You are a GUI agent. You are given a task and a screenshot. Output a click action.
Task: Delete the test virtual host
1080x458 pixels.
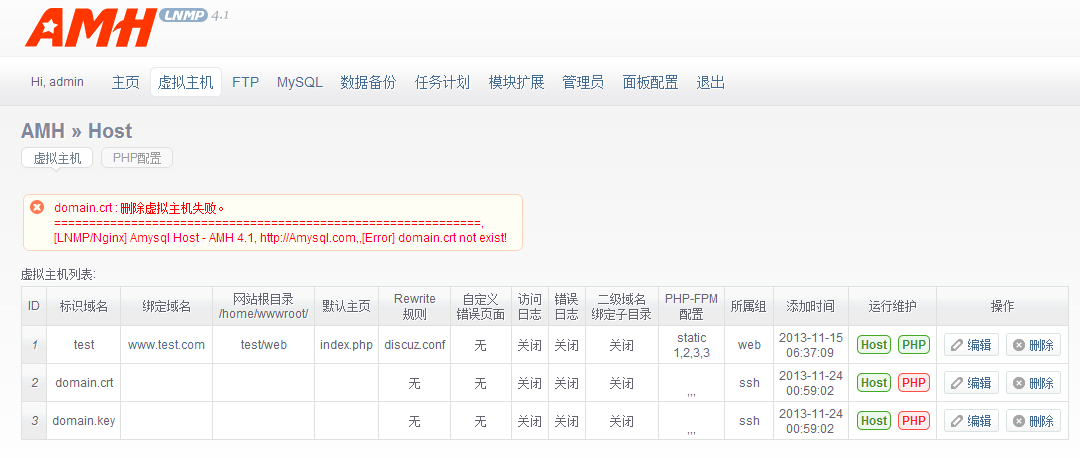point(1033,345)
